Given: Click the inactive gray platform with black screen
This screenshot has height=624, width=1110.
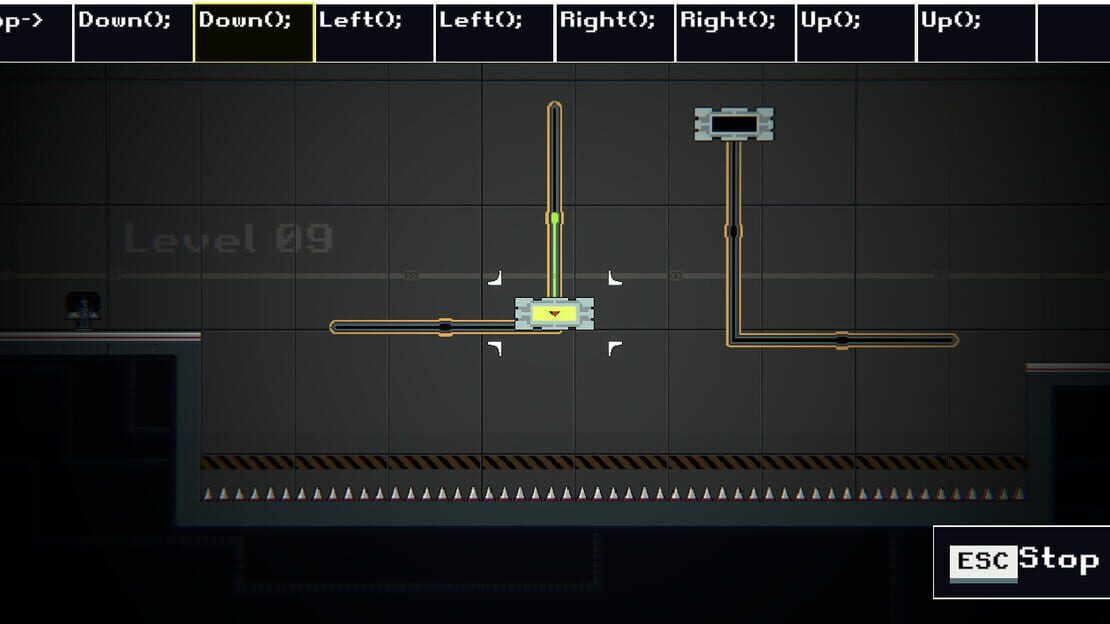Looking at the screenshot, I should coord(734,124).
